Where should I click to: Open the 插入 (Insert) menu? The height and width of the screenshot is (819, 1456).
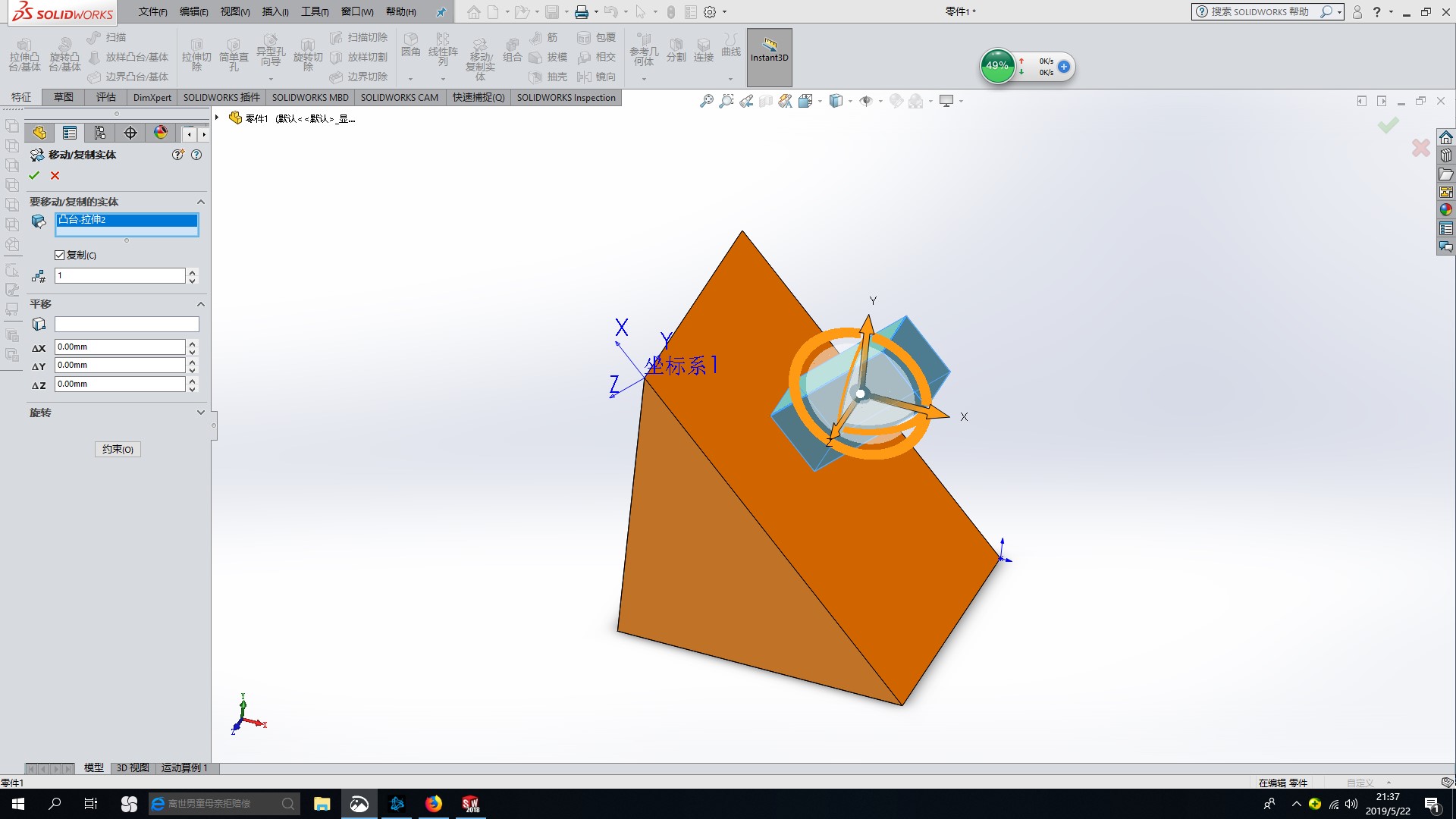[275, 11]
